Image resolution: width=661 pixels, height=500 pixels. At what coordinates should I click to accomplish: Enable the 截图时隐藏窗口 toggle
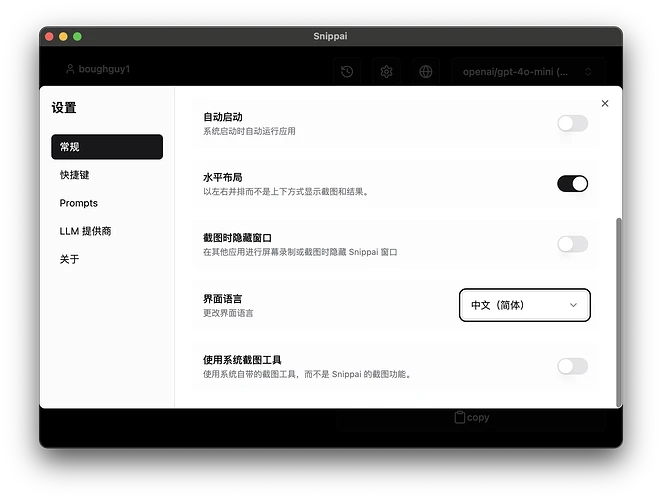(x=572, y=244)
